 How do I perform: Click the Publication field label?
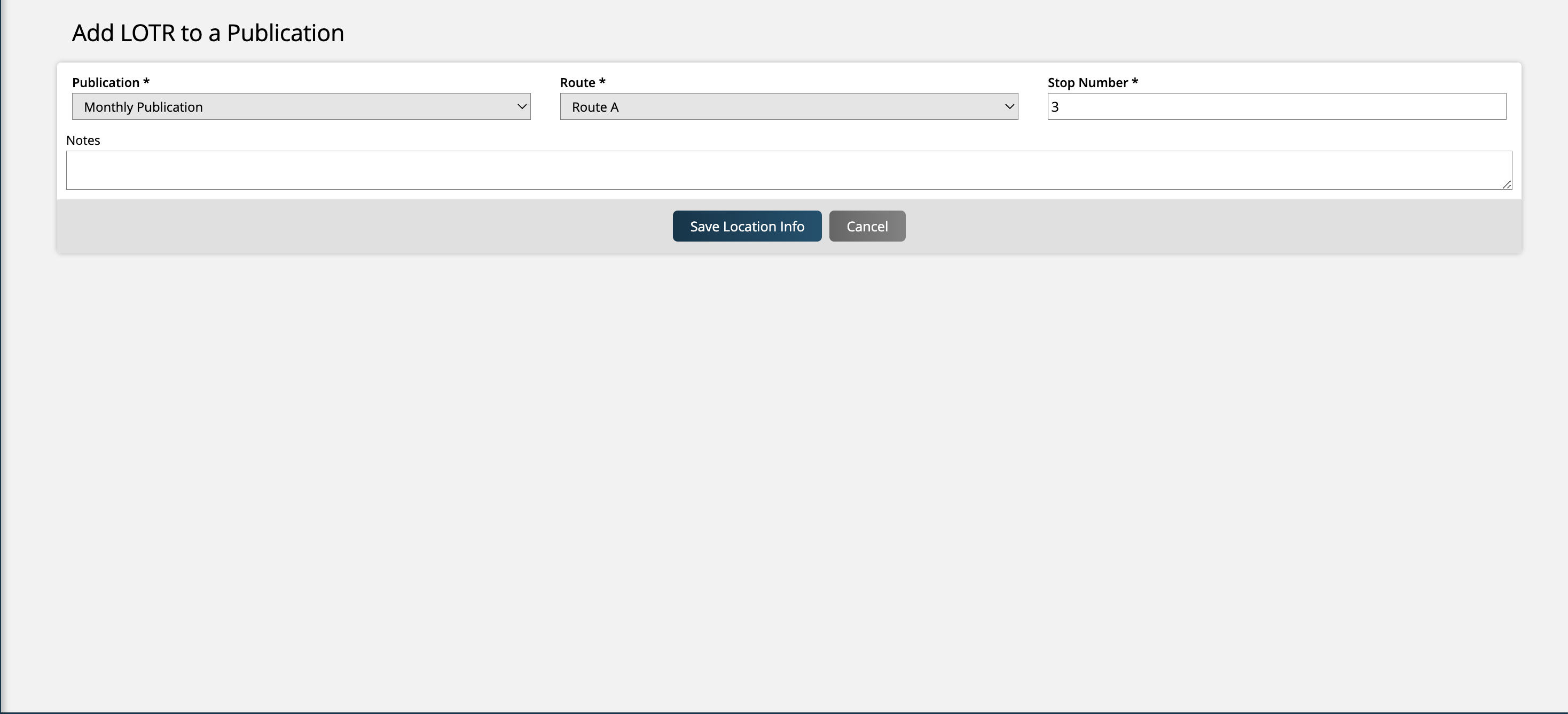click(106, 82)
